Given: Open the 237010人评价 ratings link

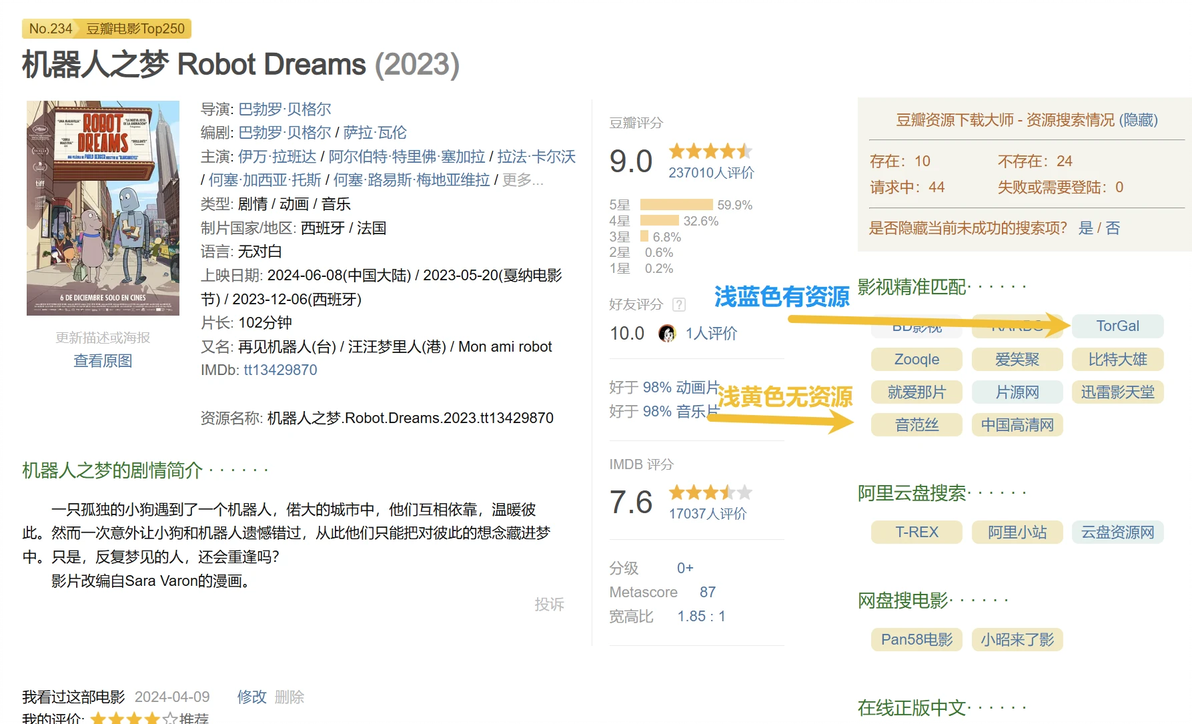Looking at the screenshot, I should tap(711, 172).
